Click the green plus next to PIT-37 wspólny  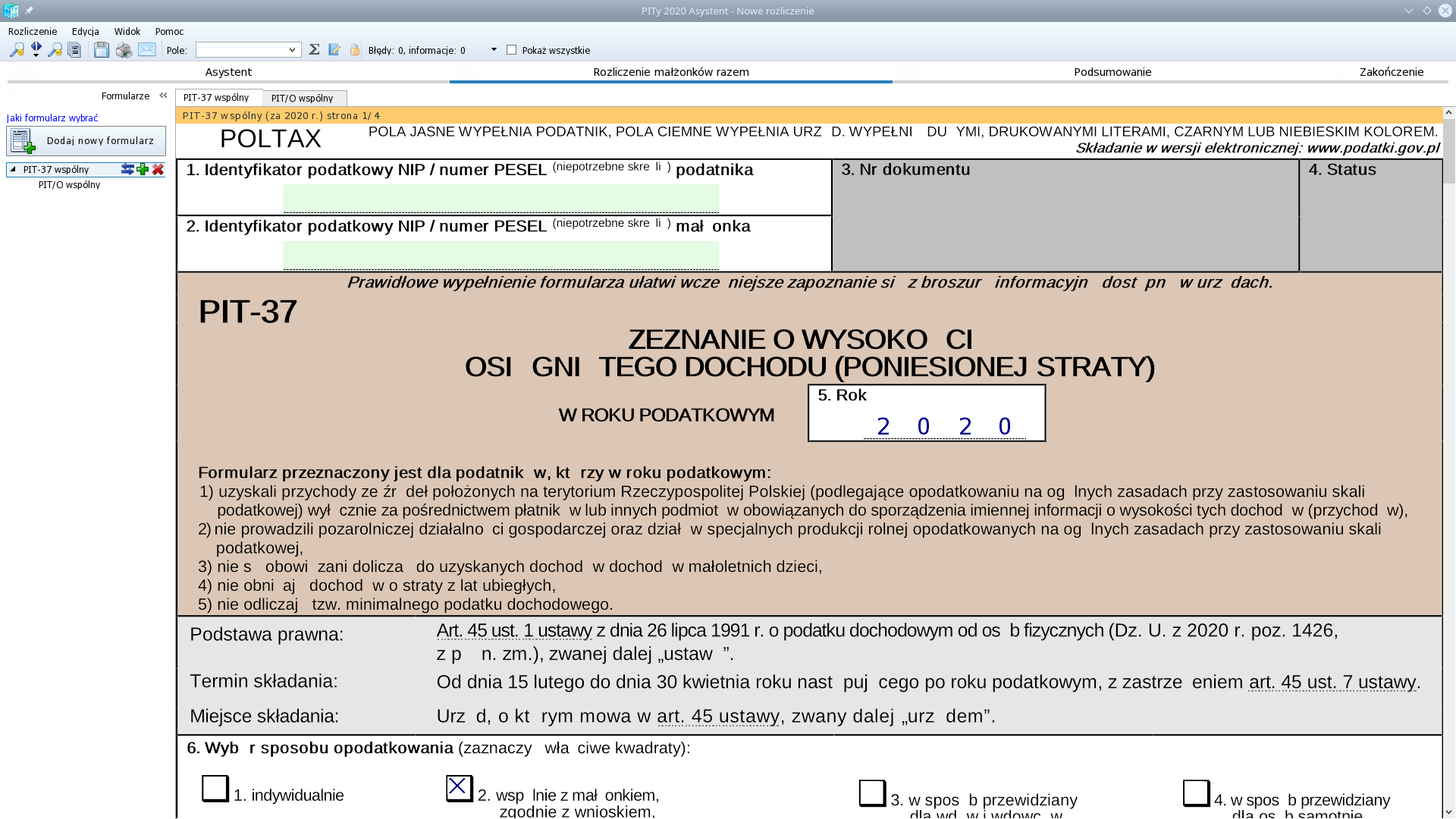click(143, 170)
